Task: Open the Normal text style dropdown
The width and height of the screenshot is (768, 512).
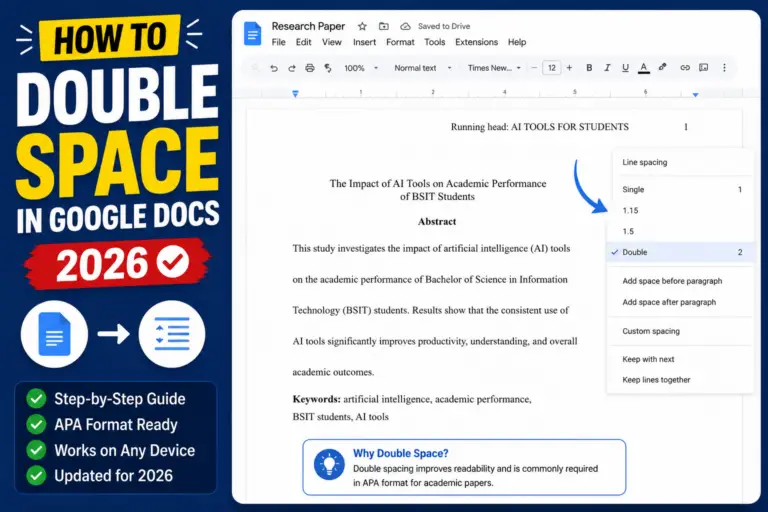Action: click(423, 68)
